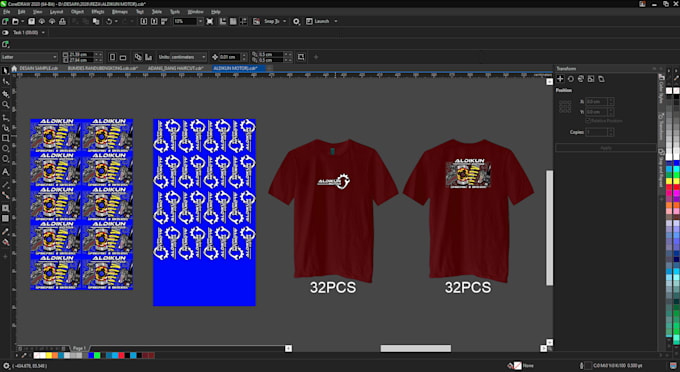
Task: Open the Layout menu
Action: 56,12
